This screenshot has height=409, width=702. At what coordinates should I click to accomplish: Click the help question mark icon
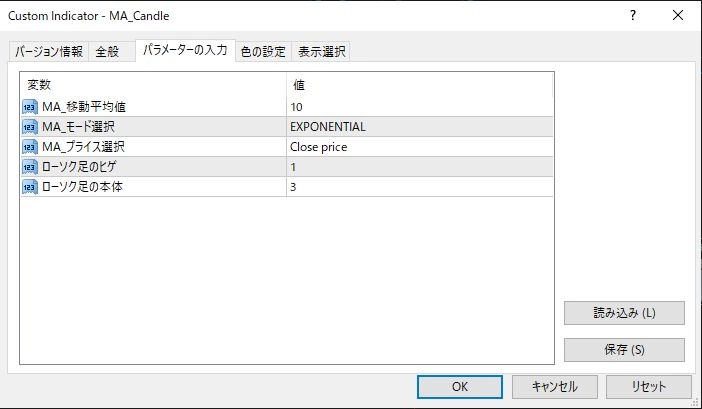tap(633, 16)
